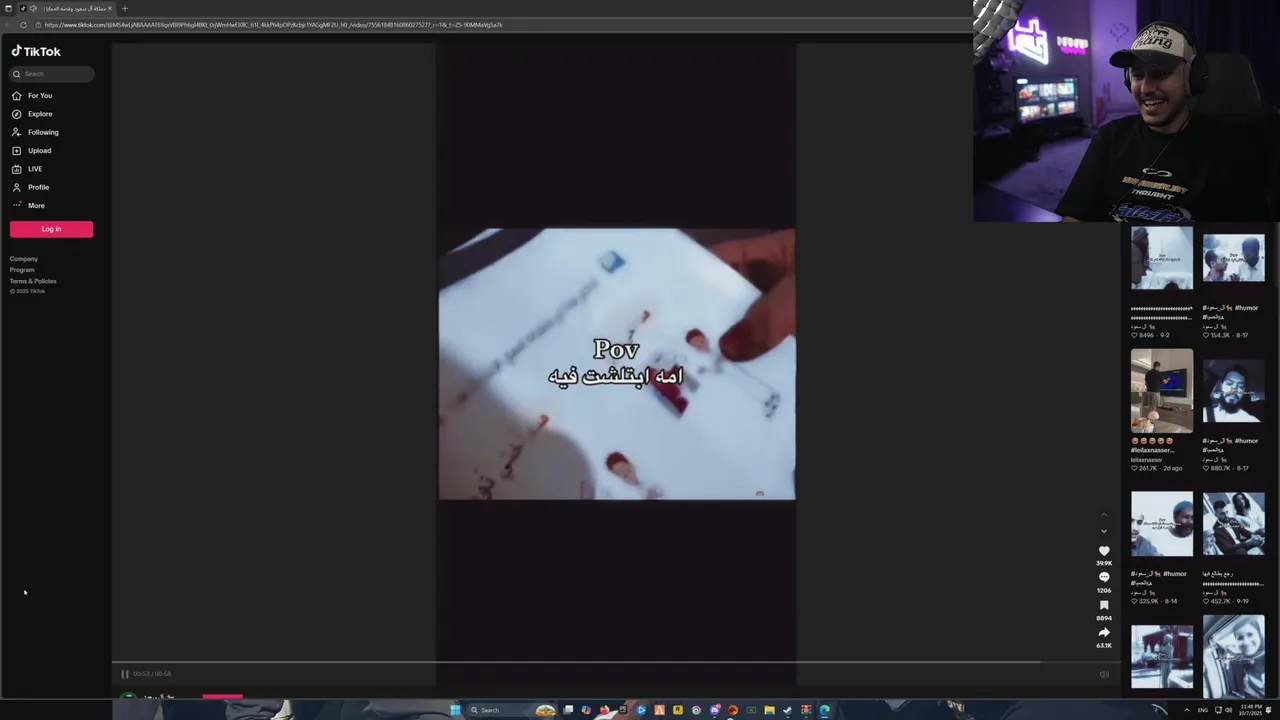Open comments with the speech bubble icon
The image size is (1280, 720).
1104,578
